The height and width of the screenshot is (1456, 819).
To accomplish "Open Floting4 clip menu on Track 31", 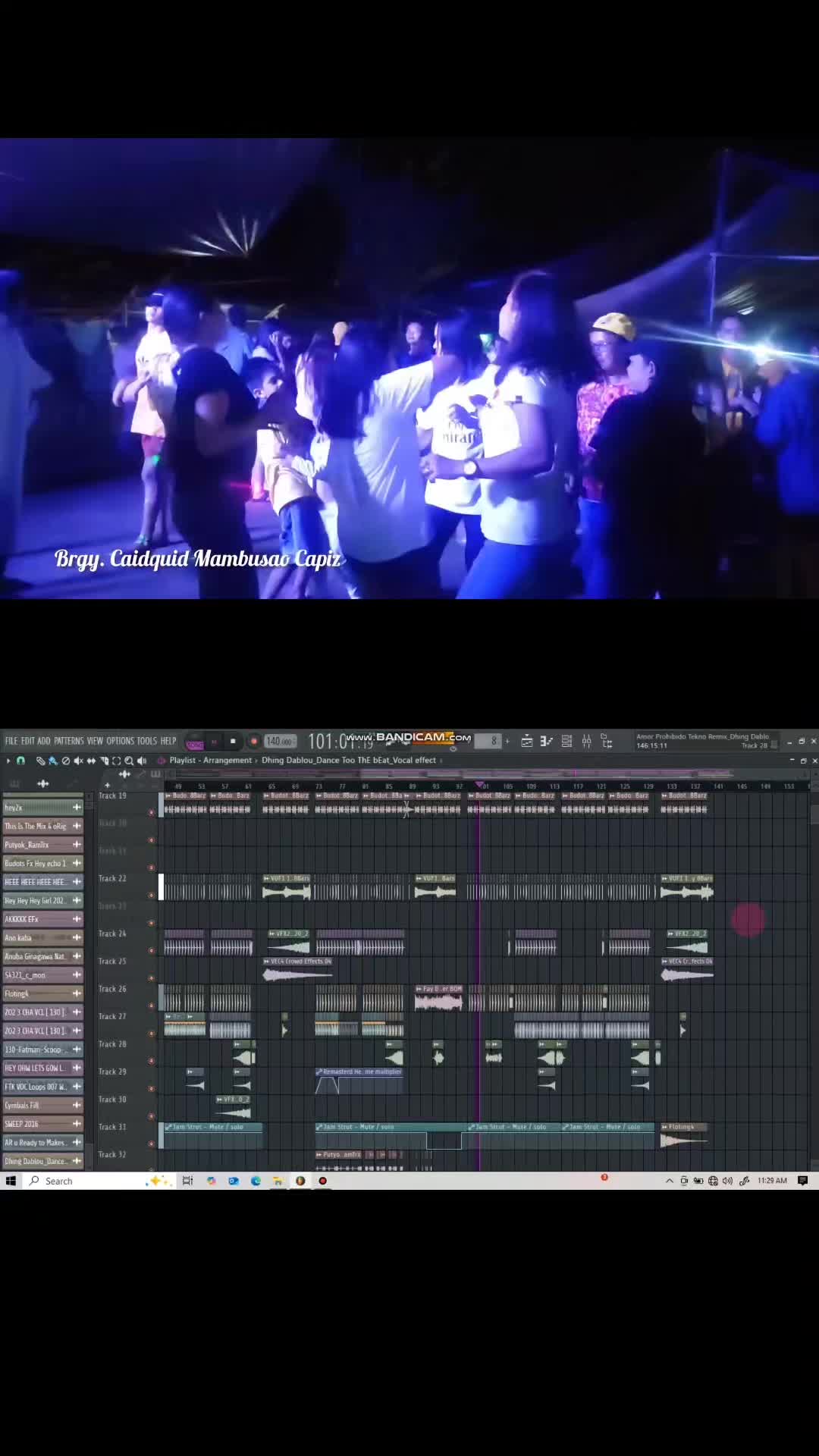I will [x=665, y=1127].
